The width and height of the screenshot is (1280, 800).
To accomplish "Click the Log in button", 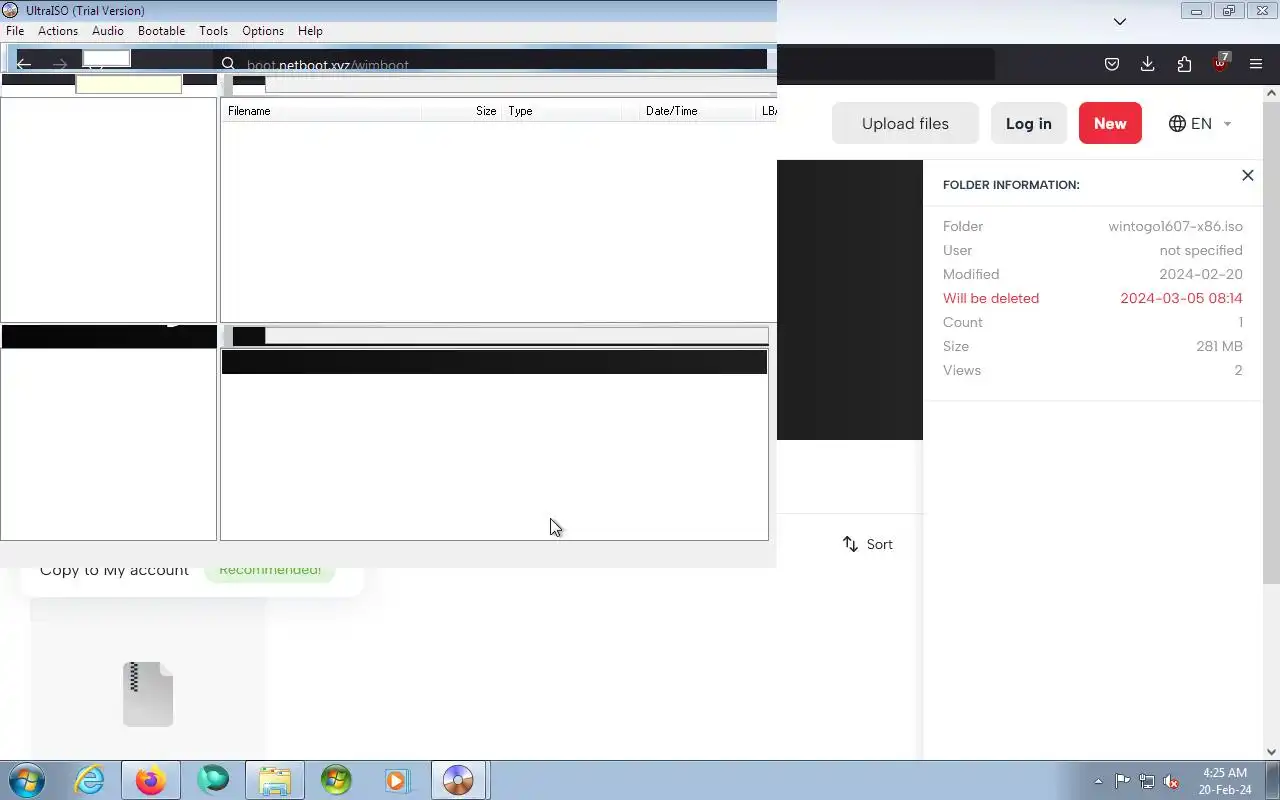I will point(1029,123).
